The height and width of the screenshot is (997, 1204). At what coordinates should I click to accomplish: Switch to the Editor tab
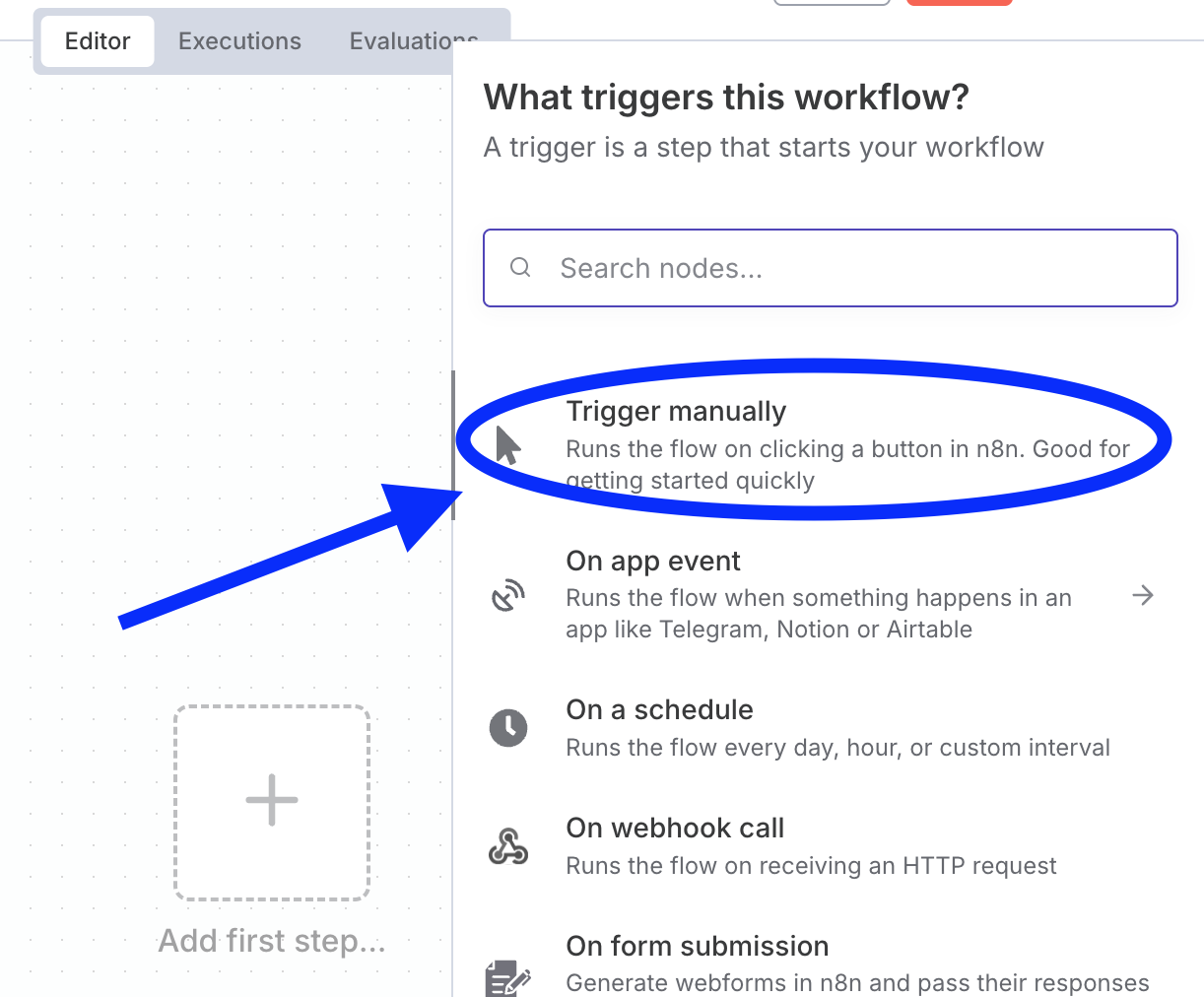click(98, 41)
